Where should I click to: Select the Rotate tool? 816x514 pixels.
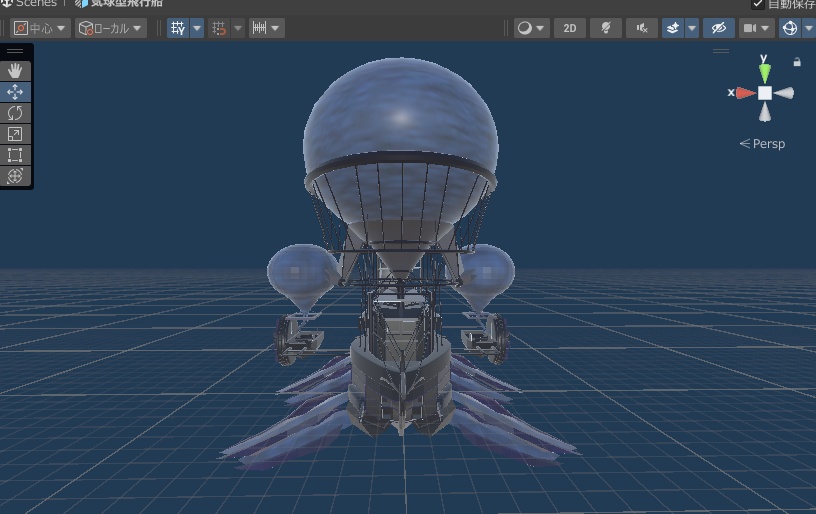(x=15, y=113)
